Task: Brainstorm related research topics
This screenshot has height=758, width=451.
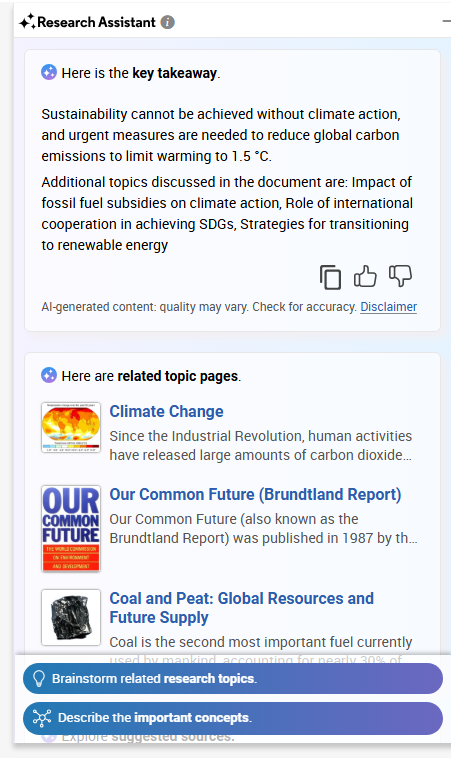Action: pyautogui.click(x=233, y=679)
